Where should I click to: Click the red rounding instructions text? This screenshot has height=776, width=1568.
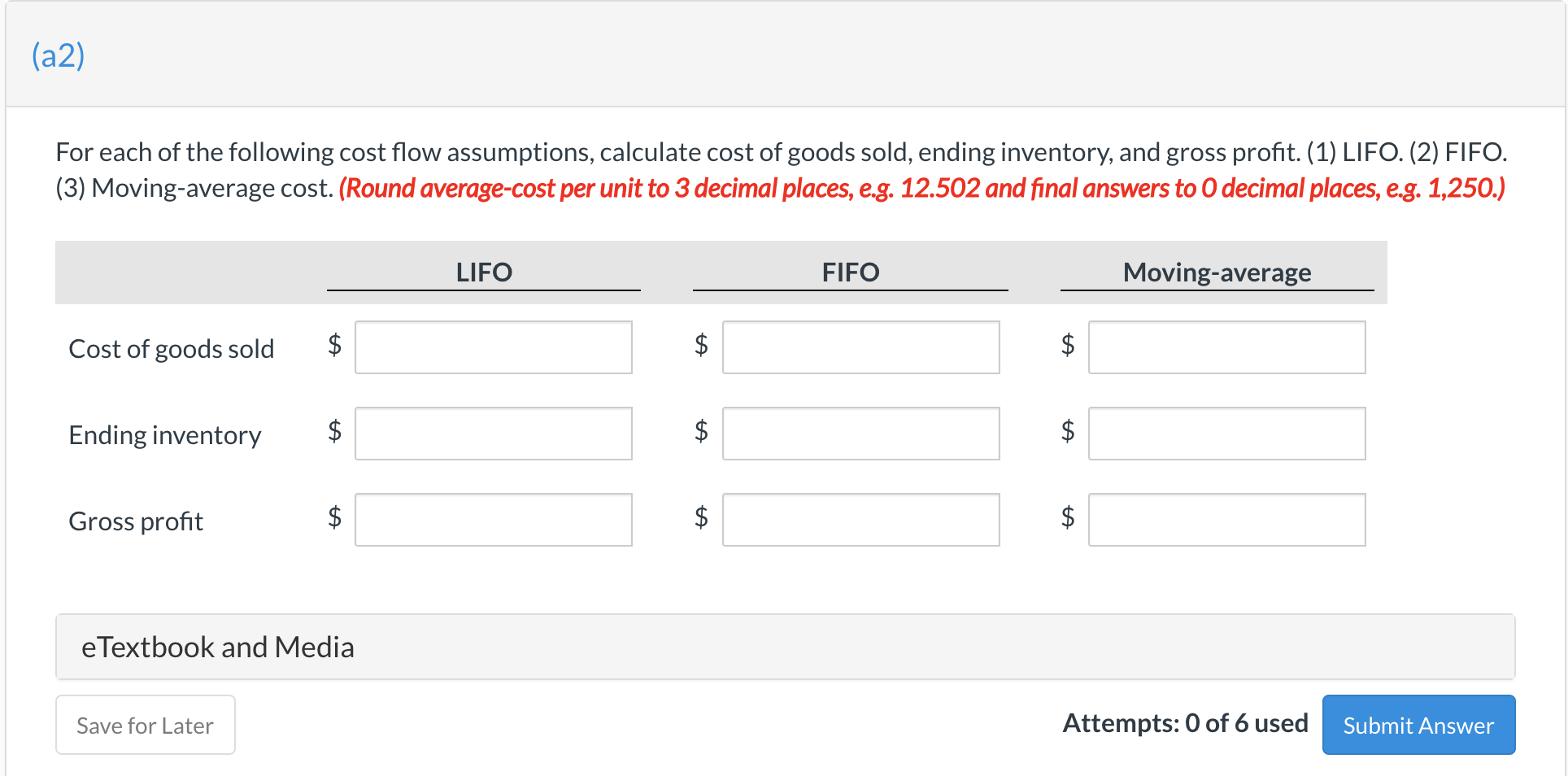[921, 188]
